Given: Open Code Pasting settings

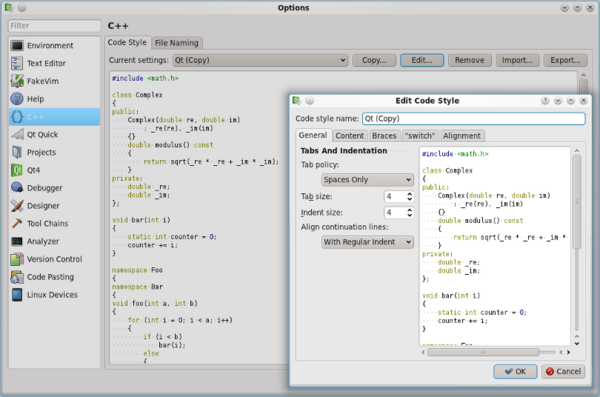Looking at the screenshot, I should (54, 277).
